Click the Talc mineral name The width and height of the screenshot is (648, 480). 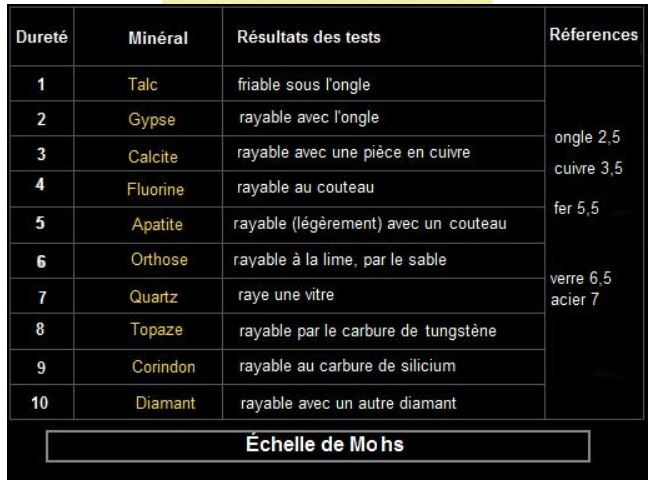pos(145,86)
